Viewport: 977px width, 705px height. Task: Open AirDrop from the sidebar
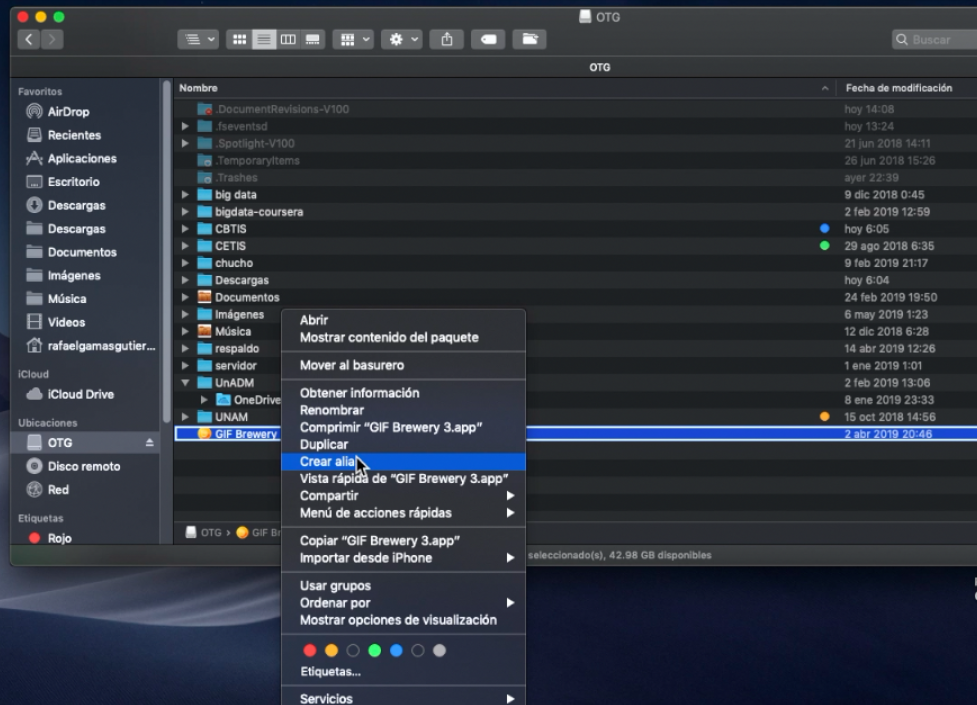click(x=68, y=112)
